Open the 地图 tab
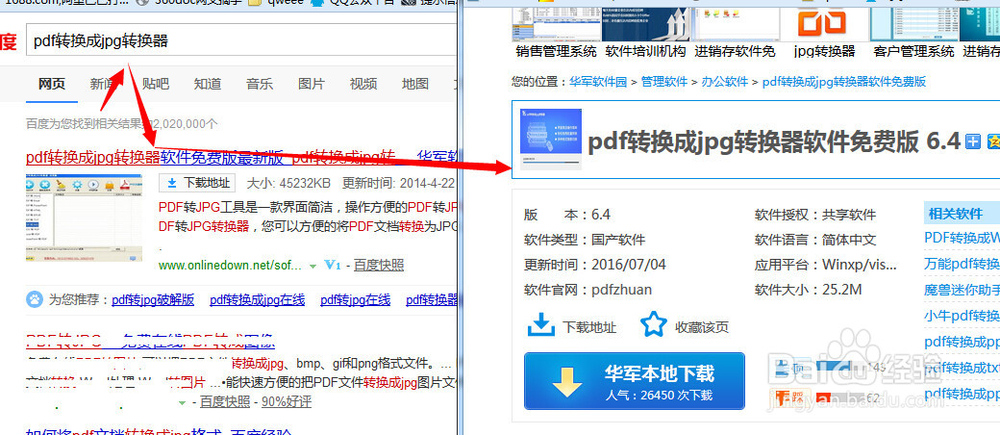This screenshot has width=1000, height=435. click(415, 84)
